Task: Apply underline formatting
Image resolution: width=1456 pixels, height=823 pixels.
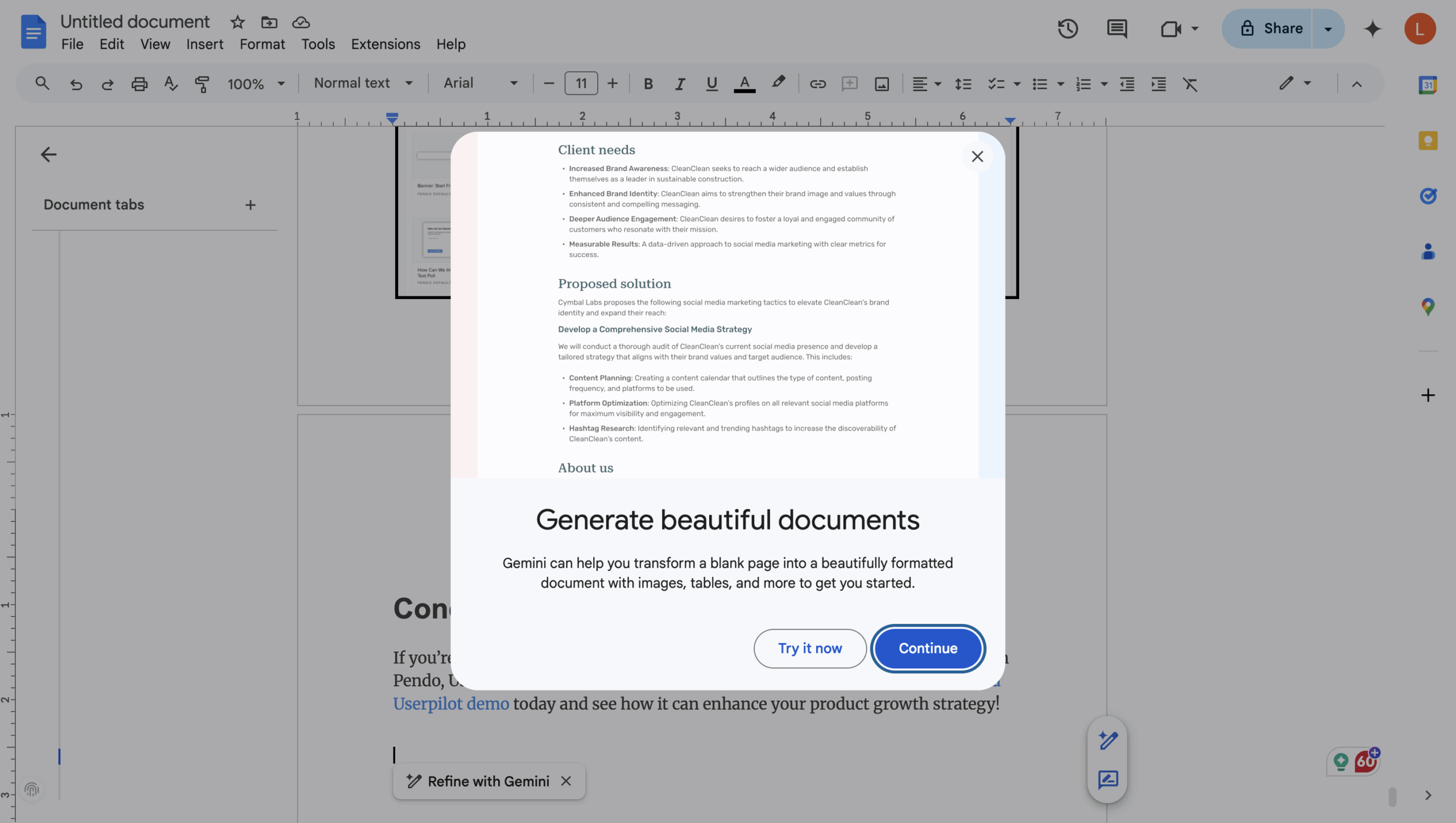Action: click(710, 84)
